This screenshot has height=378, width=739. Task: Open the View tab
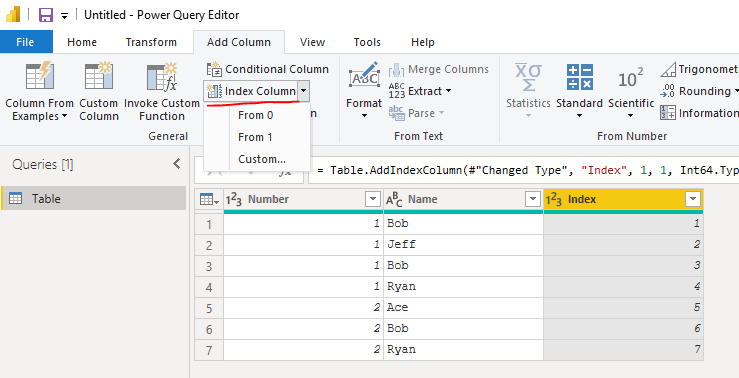point(312,42)
